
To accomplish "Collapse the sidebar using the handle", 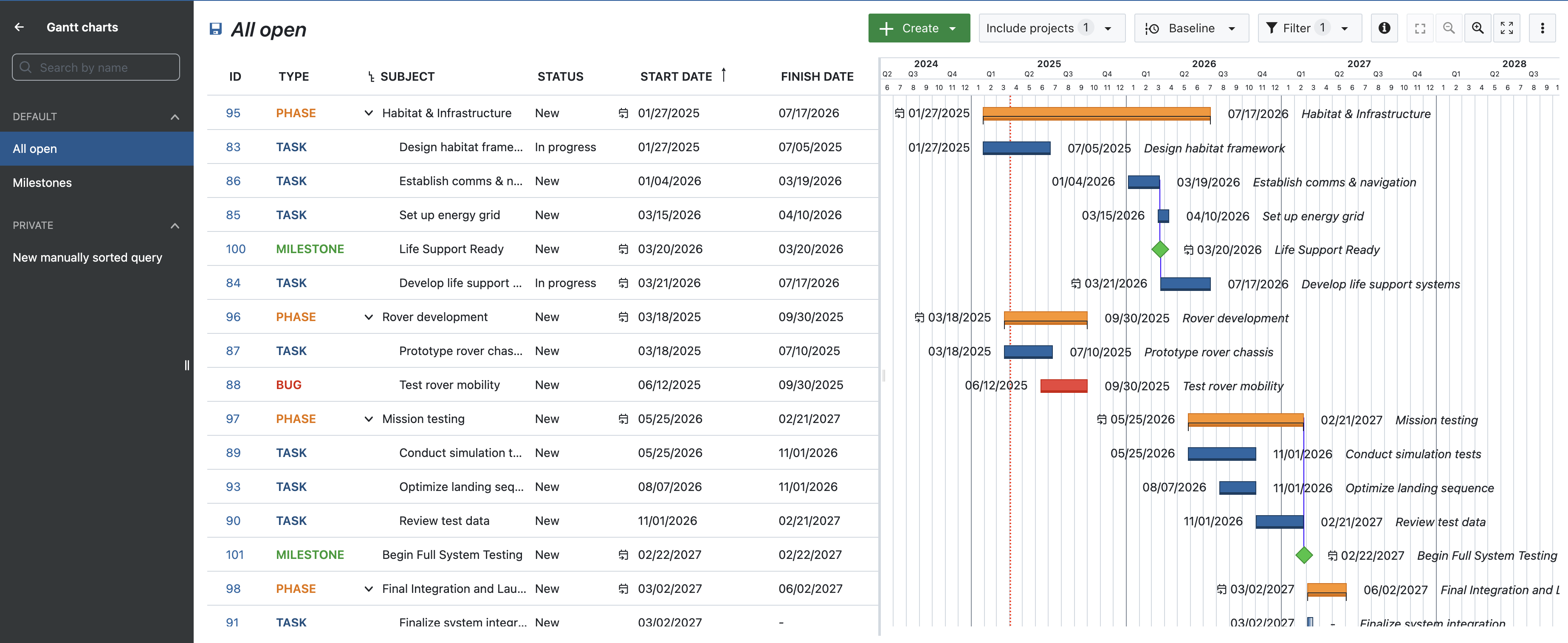I will (x=186, y=365).
